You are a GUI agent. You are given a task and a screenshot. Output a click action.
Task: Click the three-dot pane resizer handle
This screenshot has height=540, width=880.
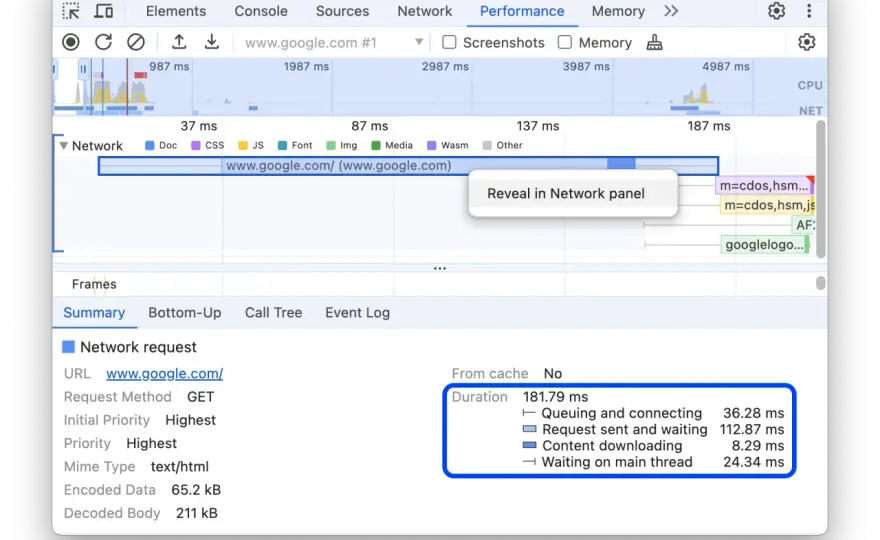click(x=439, y=268)
